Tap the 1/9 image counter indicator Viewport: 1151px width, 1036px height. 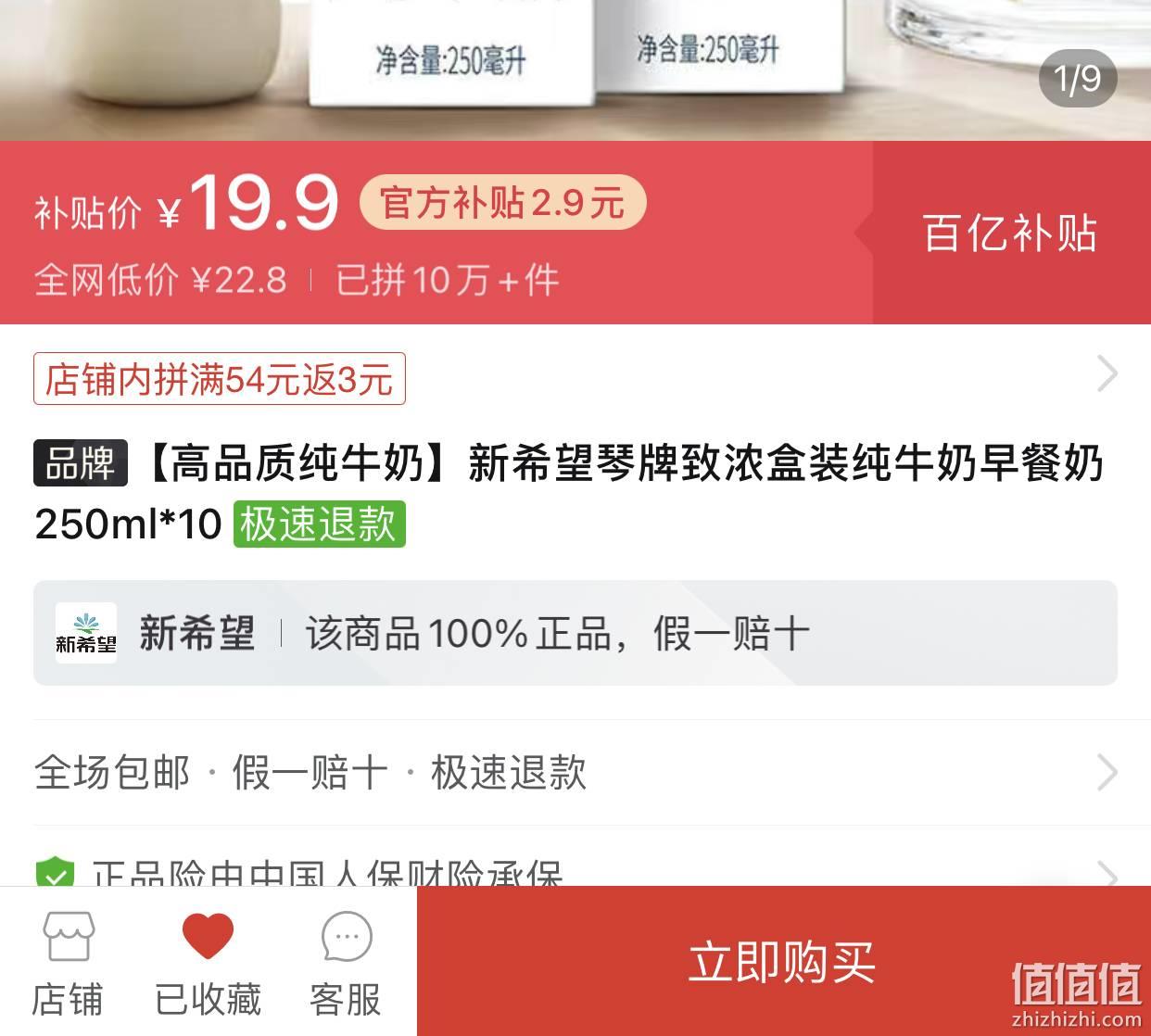(1078, 78)
